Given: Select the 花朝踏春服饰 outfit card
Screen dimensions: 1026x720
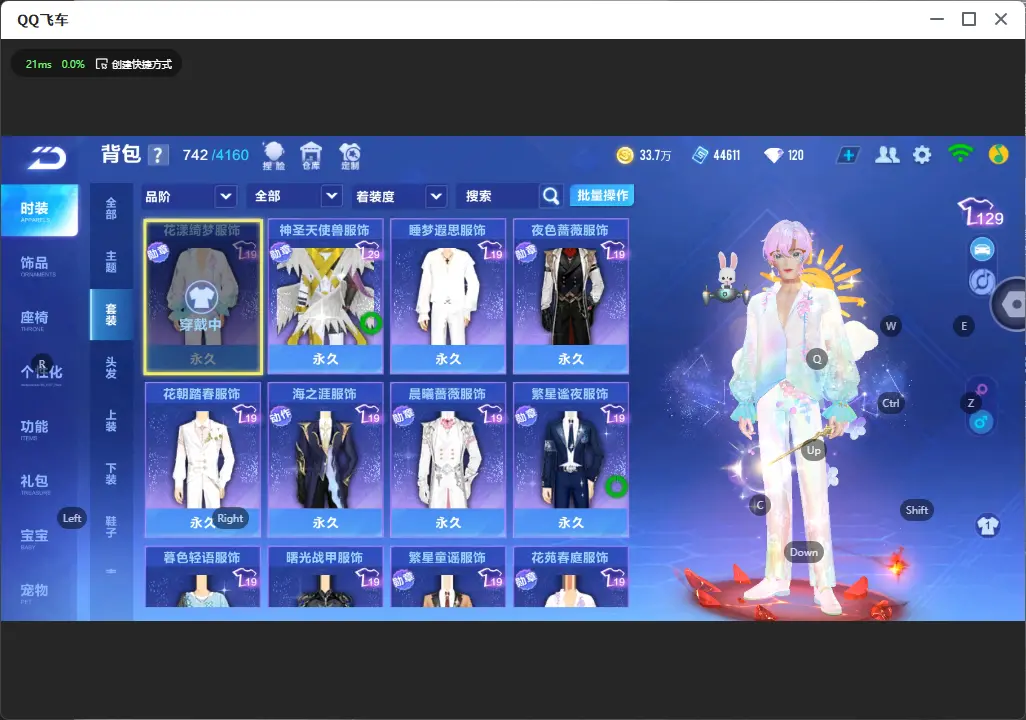Looking at the screenshot, I should click(203, 460).
